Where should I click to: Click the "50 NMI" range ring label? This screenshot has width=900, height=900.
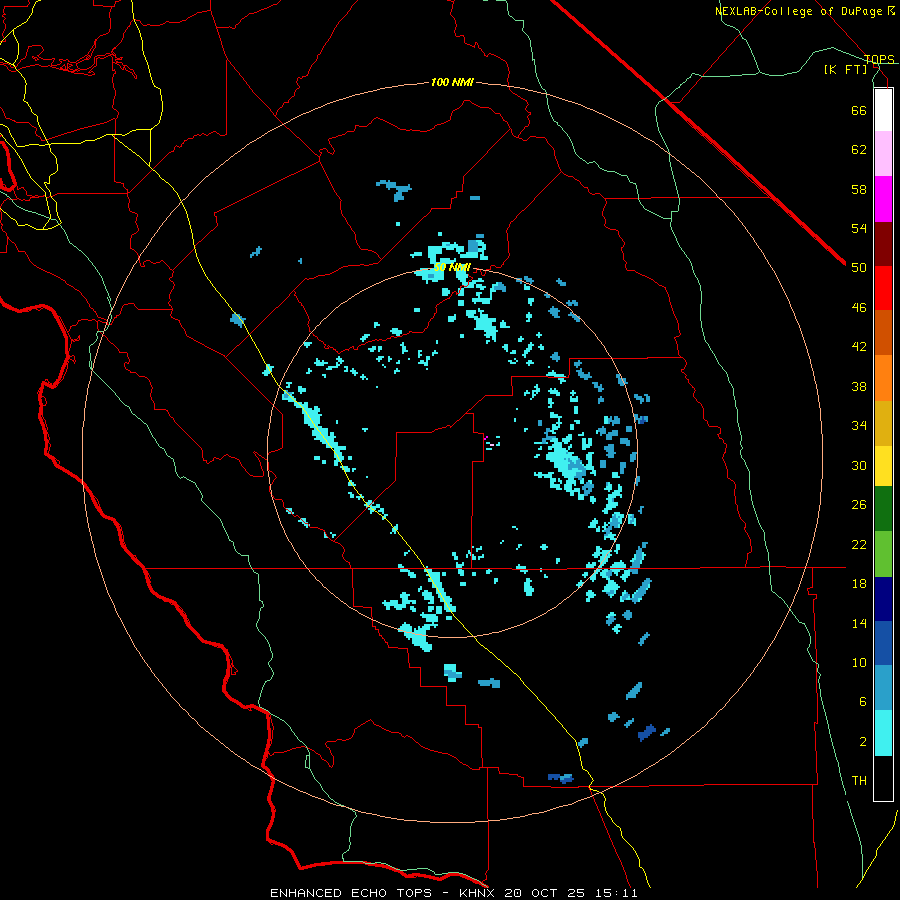pyautogui.click(x=452, y=267)
